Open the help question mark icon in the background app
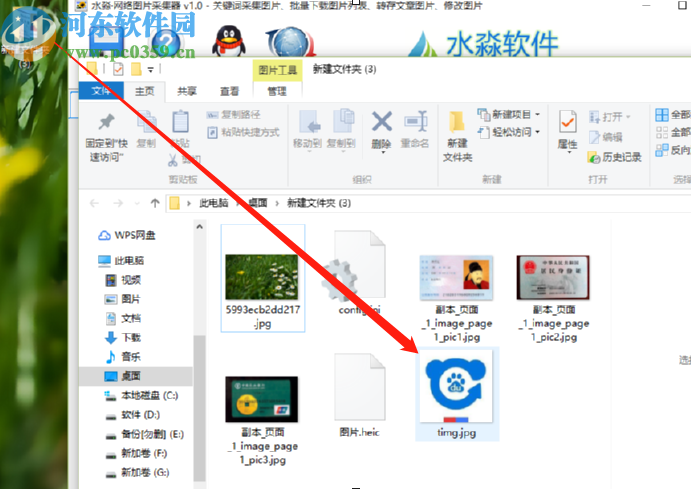Image resolution: width=691 pixels, height=489 pixels. [165, 43]
